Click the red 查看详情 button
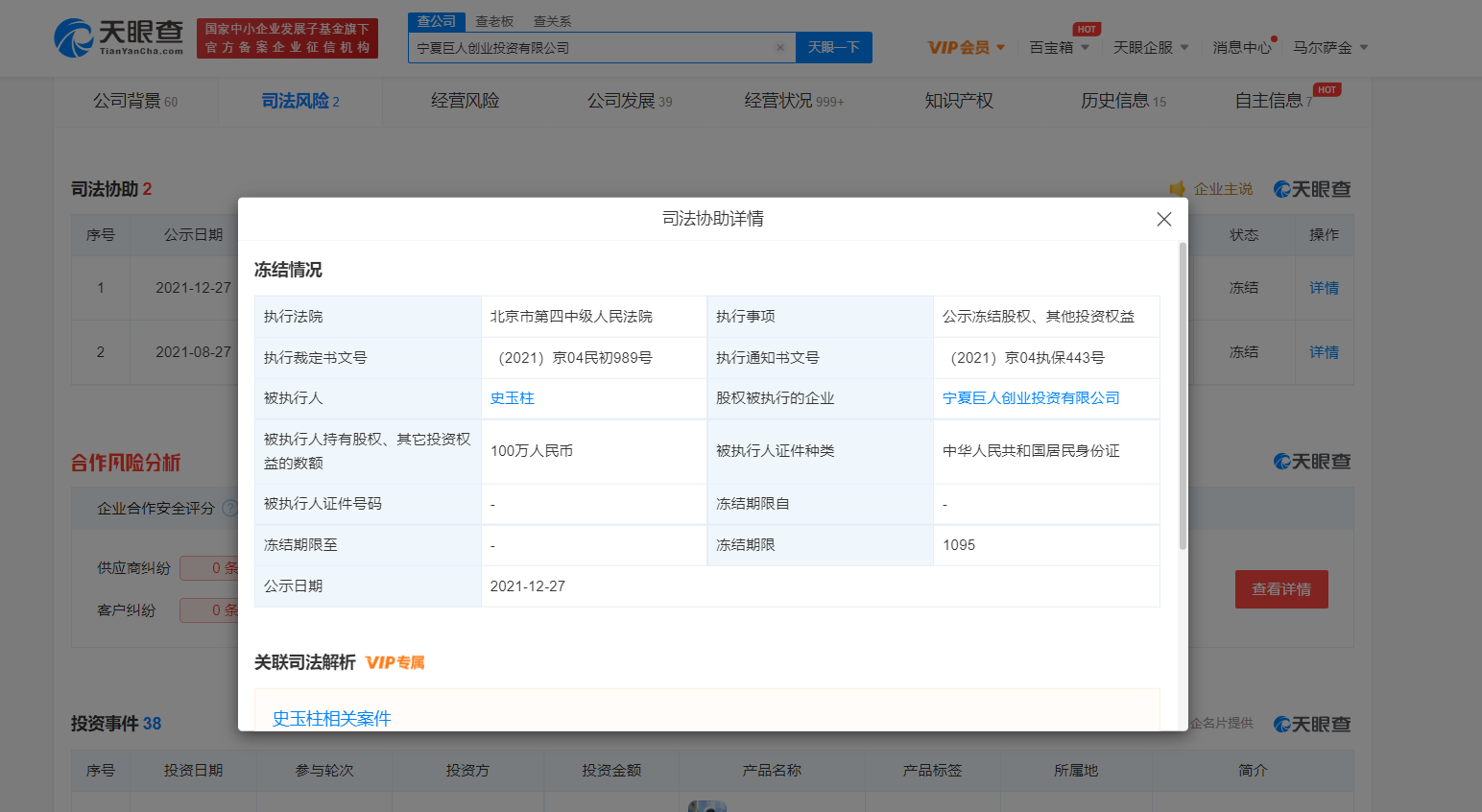The height and width of the screenshot is (812, 1482). pyautogui.click(x=1281, y=589)
